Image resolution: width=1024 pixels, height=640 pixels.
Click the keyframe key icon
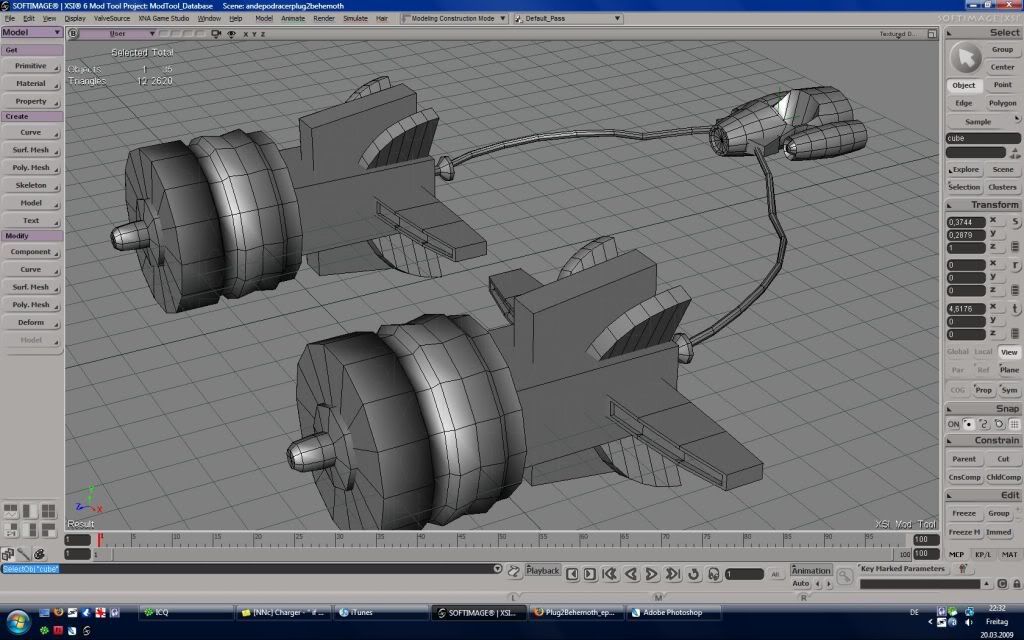click(x=844, y=575)
